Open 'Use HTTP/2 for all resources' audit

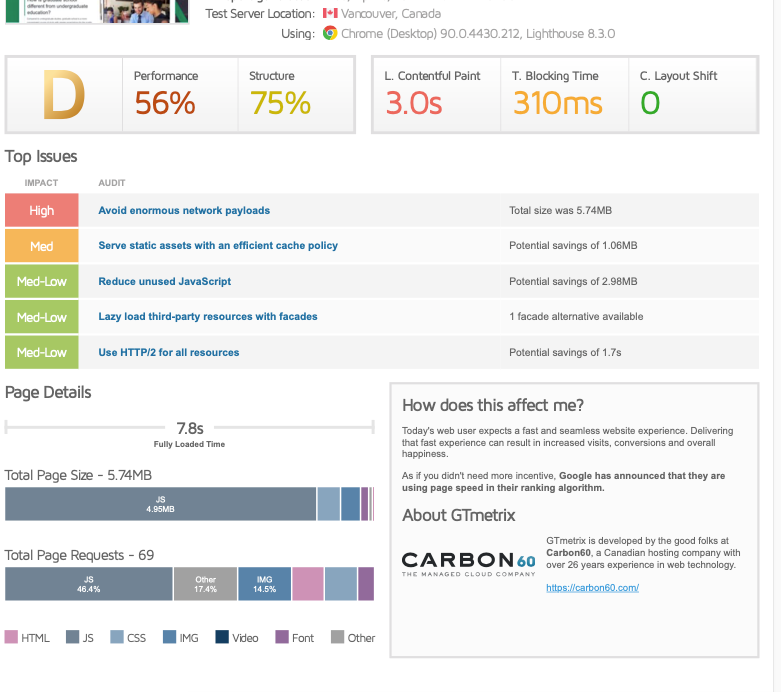pyautogui.click(x=168, y=352)
